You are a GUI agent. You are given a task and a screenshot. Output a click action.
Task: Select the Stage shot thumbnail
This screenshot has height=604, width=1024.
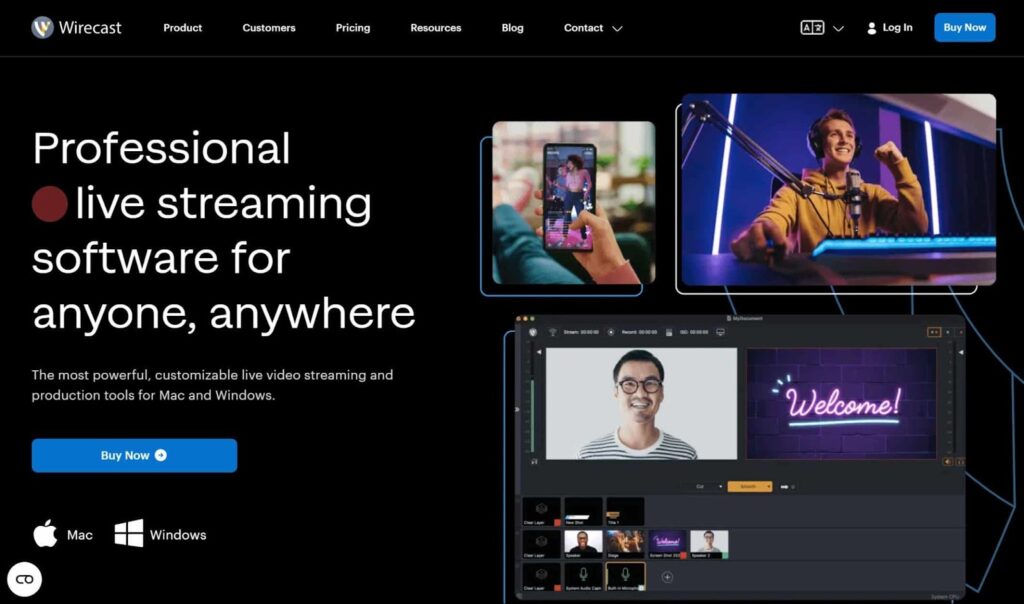[x=625, y=544]
